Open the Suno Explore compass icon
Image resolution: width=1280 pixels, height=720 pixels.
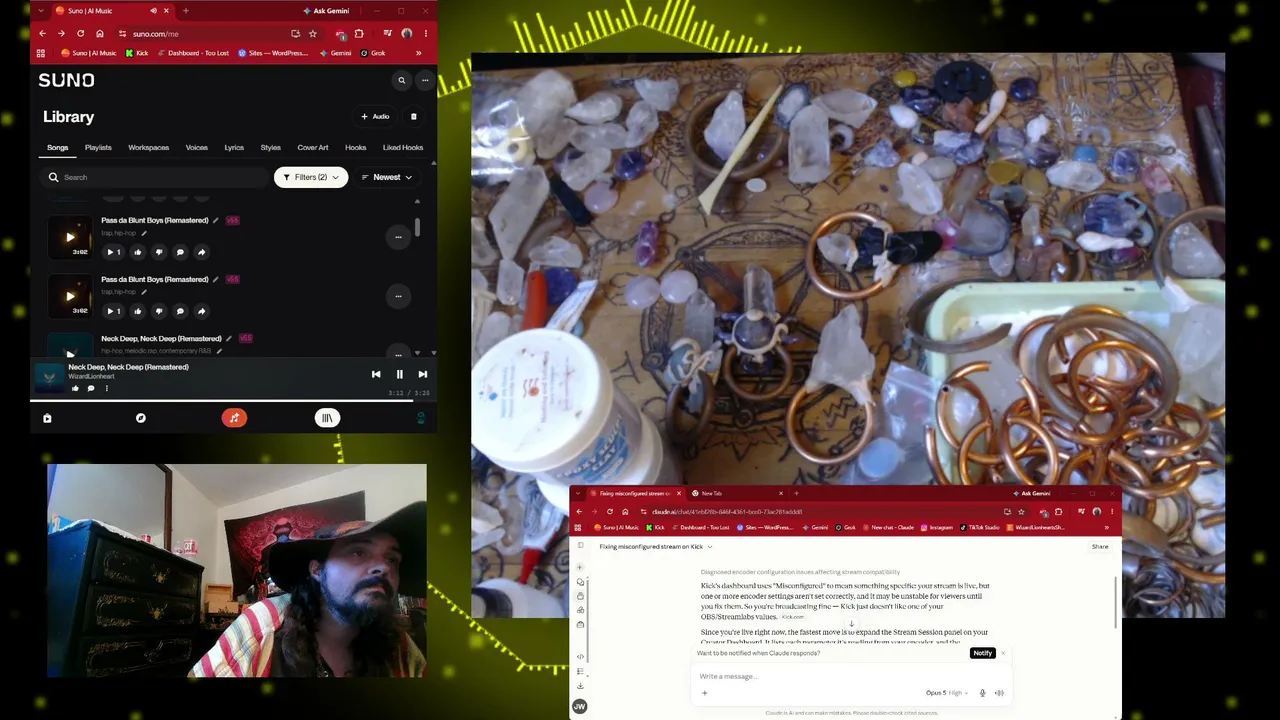click(141, 418)
